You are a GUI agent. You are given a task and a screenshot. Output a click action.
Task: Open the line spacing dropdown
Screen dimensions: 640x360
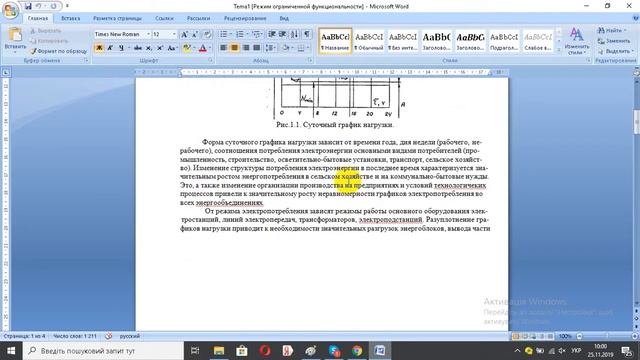271,48
